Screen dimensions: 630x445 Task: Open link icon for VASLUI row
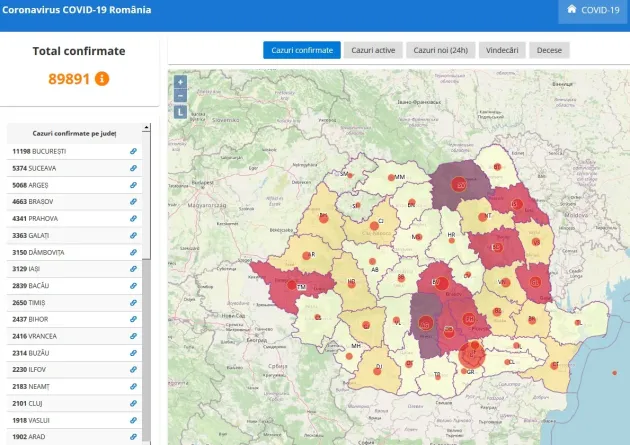pos(133,420)
